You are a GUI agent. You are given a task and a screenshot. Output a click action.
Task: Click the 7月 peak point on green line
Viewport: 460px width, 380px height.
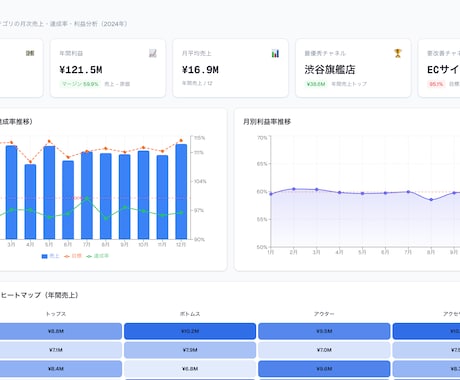87,199
